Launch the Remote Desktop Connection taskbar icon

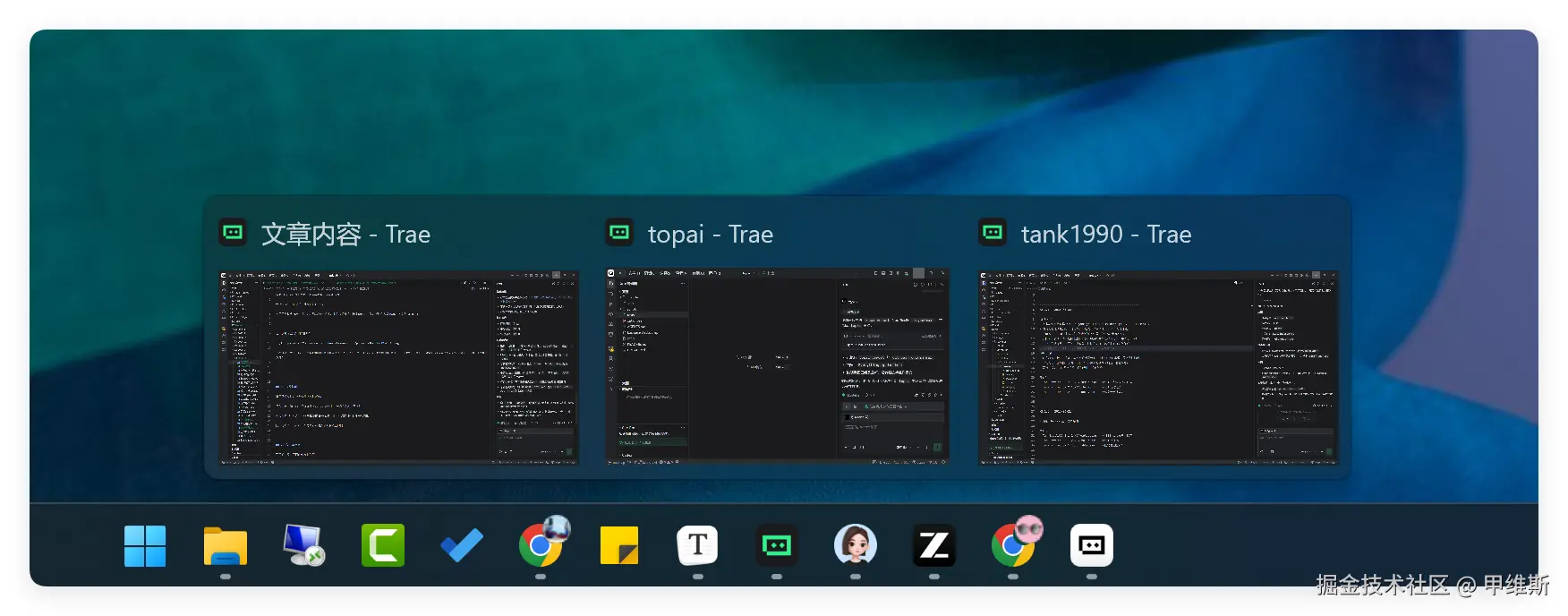[x=304, y=545]
